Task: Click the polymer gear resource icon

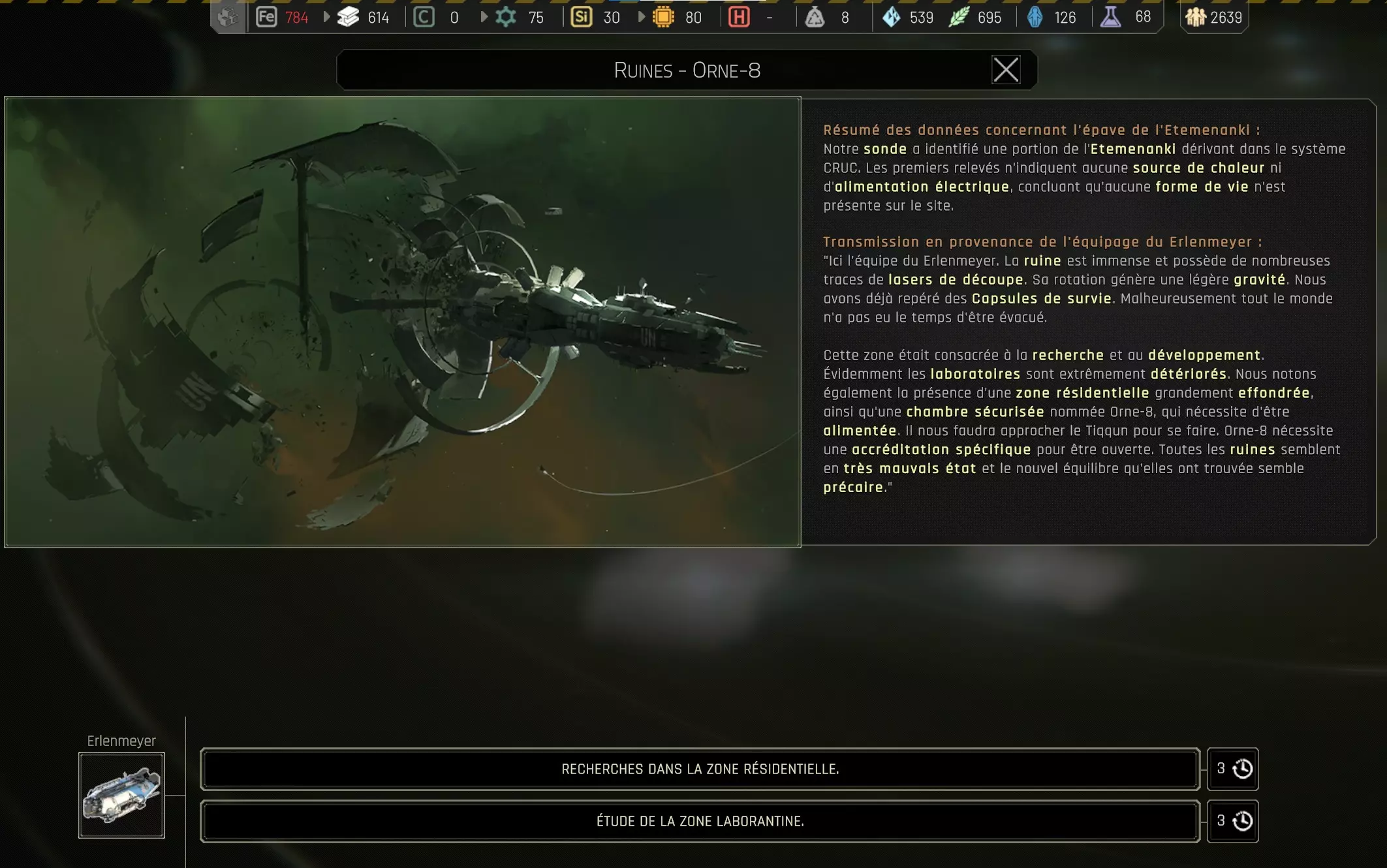Action: pyautogui.click(x=505, y=17)
